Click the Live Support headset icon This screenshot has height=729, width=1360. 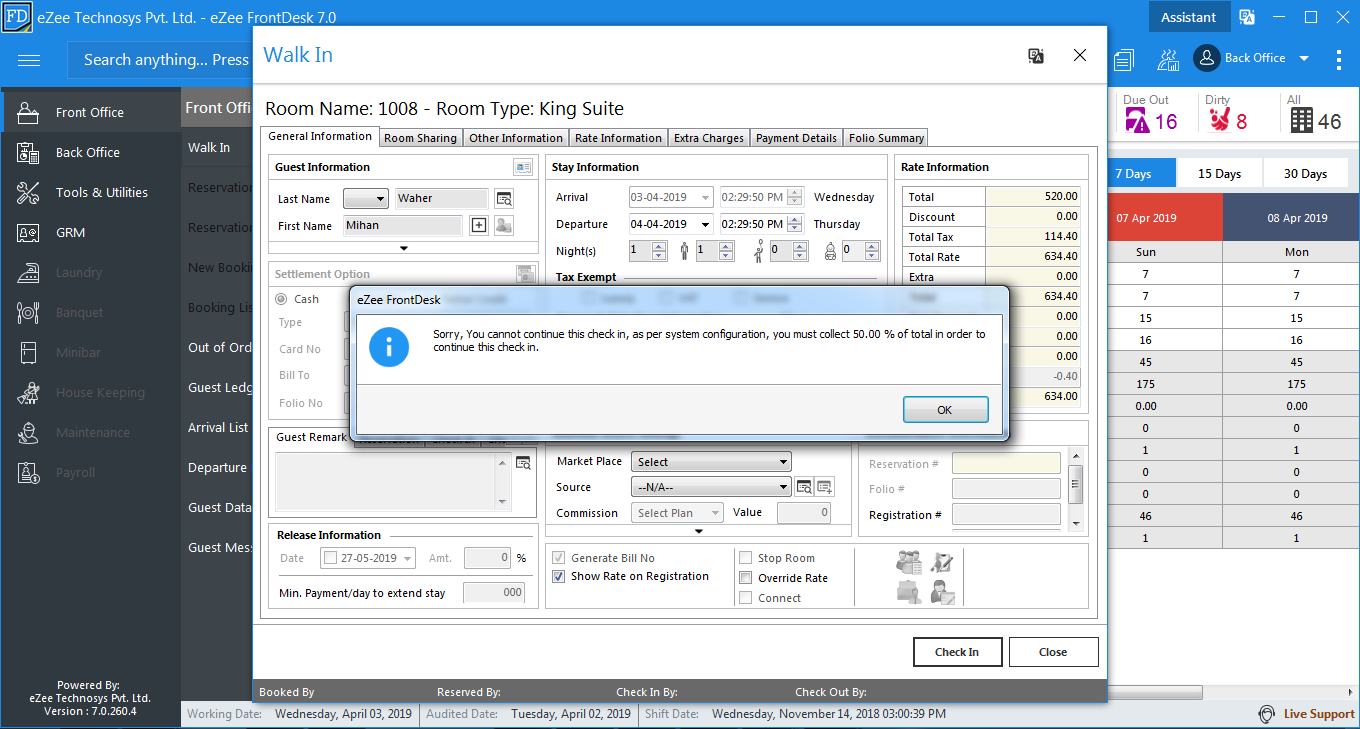(1267, 714)
